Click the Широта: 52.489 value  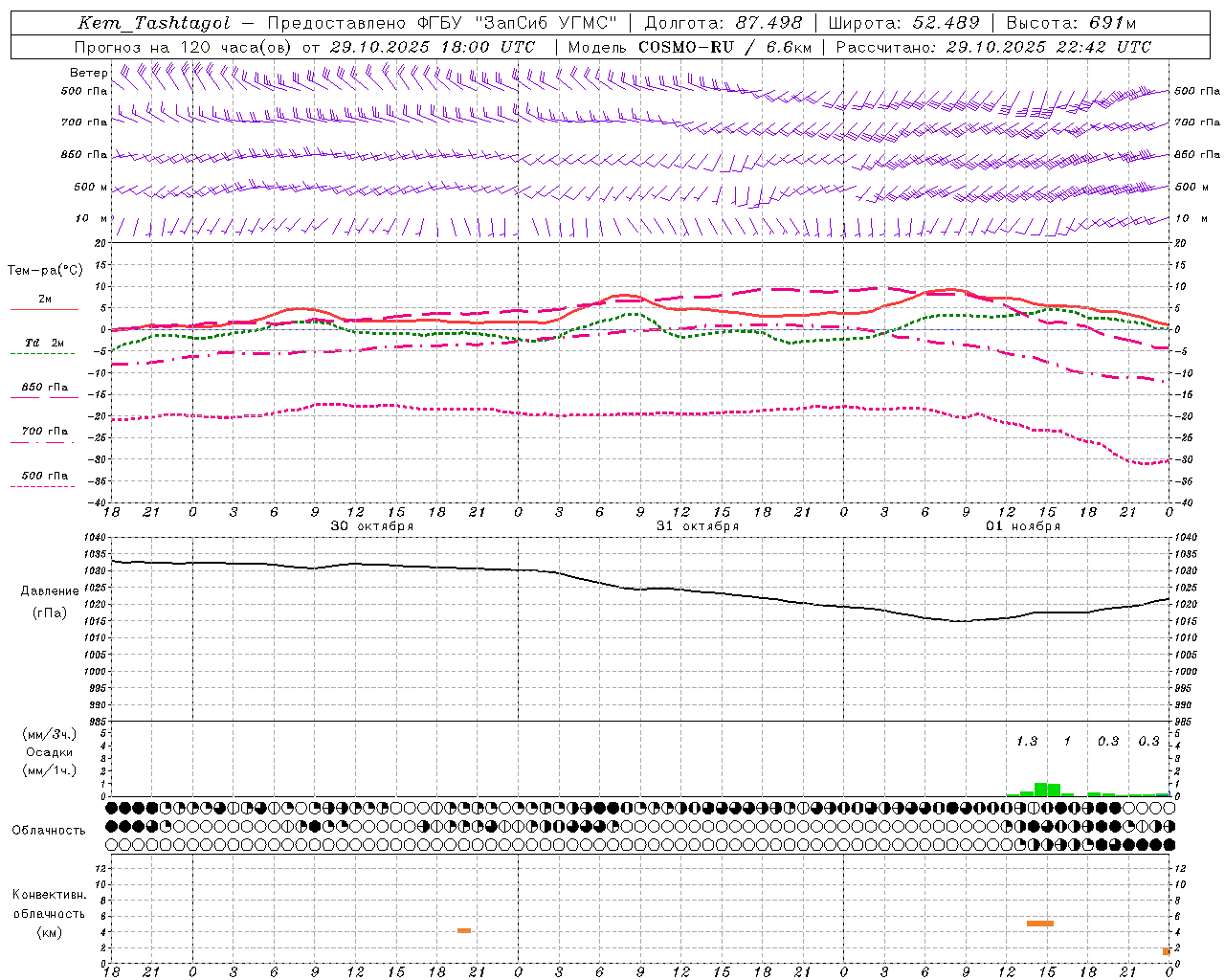point(903,23)
